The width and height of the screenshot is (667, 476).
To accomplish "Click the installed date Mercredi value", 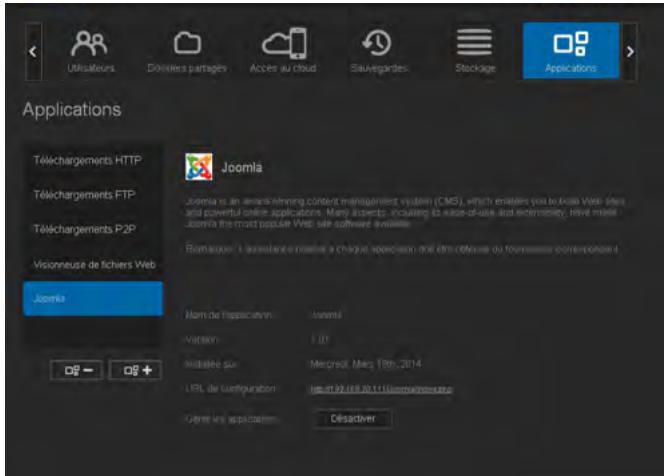I will click(365, 364).
